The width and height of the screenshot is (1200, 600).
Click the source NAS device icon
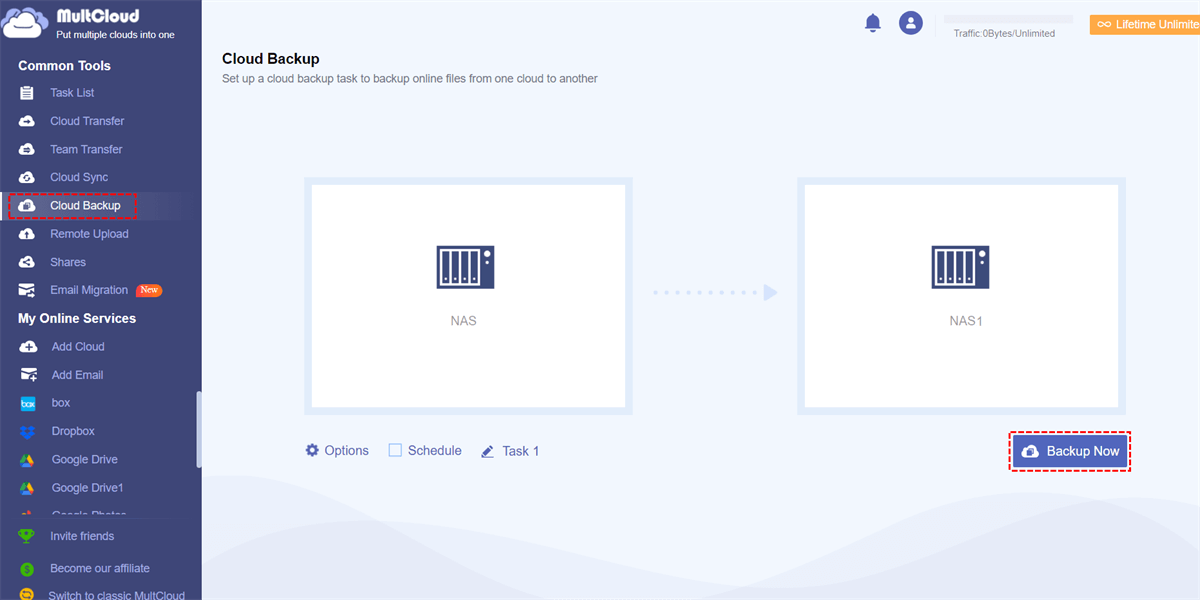click(465, 267)
